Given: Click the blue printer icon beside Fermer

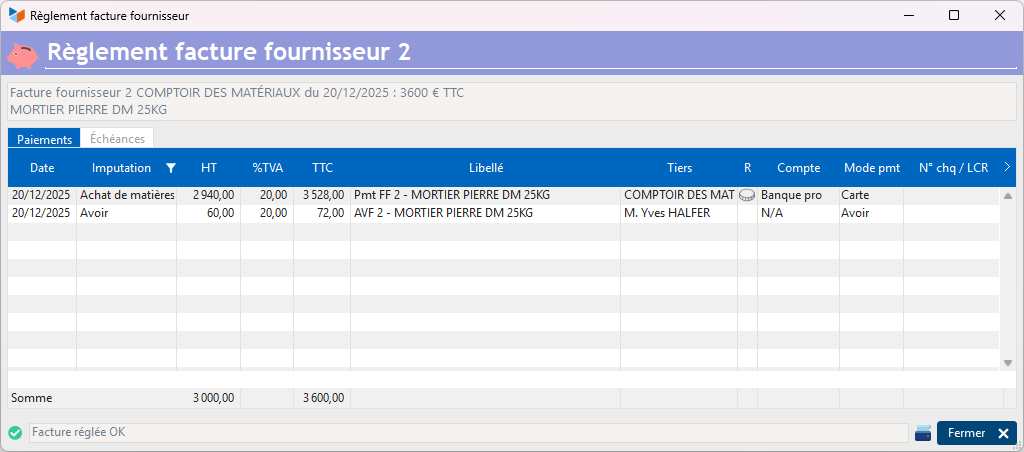Looking at the screenshot, I should point(923,433).
